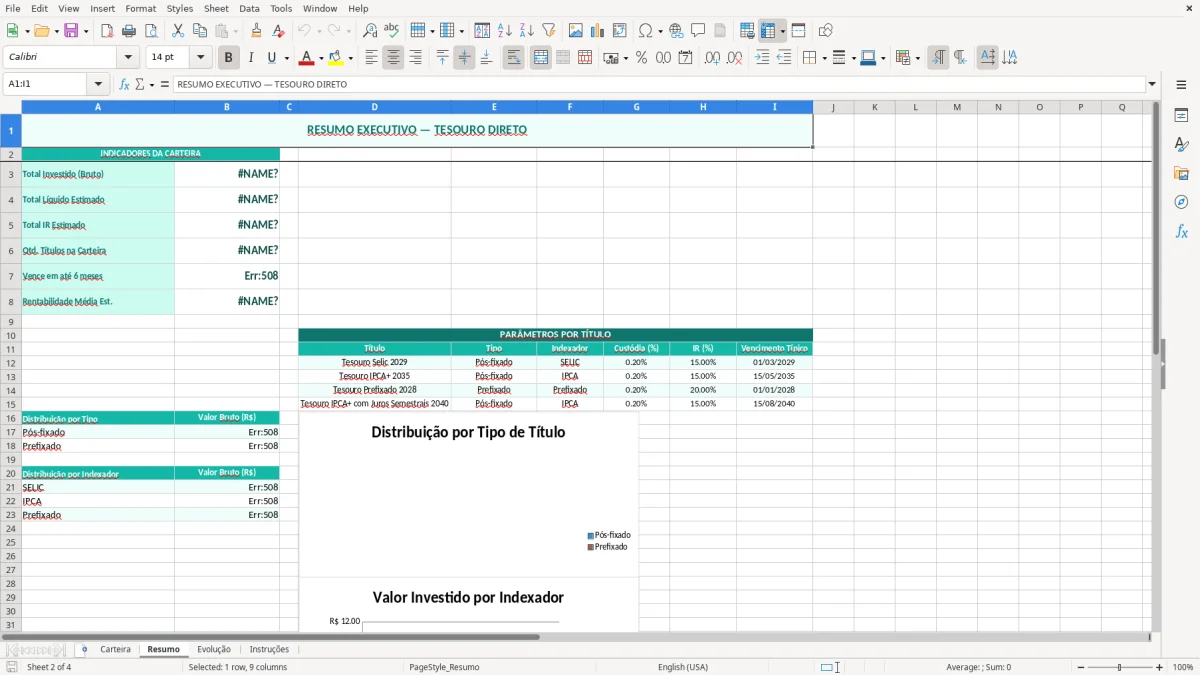Toggle Italic formatting
This screenshot has width=1200, height=675.
[251, 58]
